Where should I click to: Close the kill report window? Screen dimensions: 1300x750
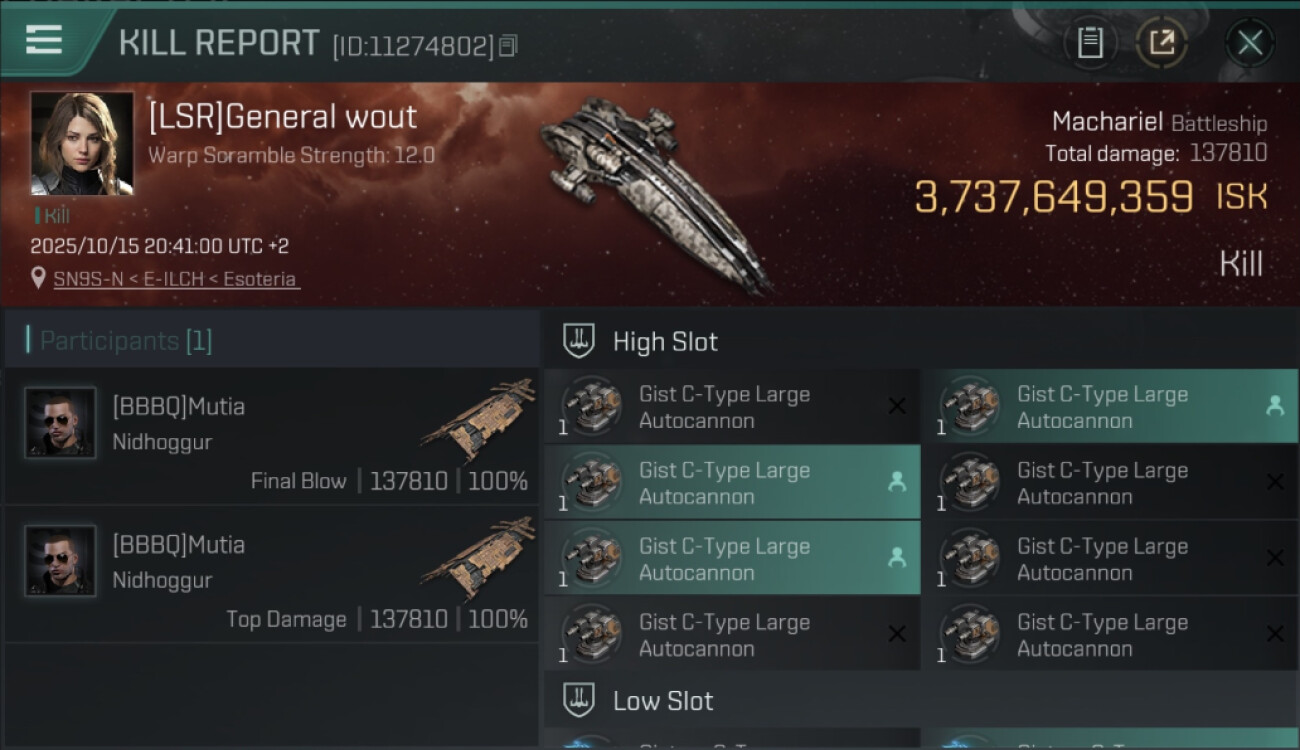[1249, 43]
